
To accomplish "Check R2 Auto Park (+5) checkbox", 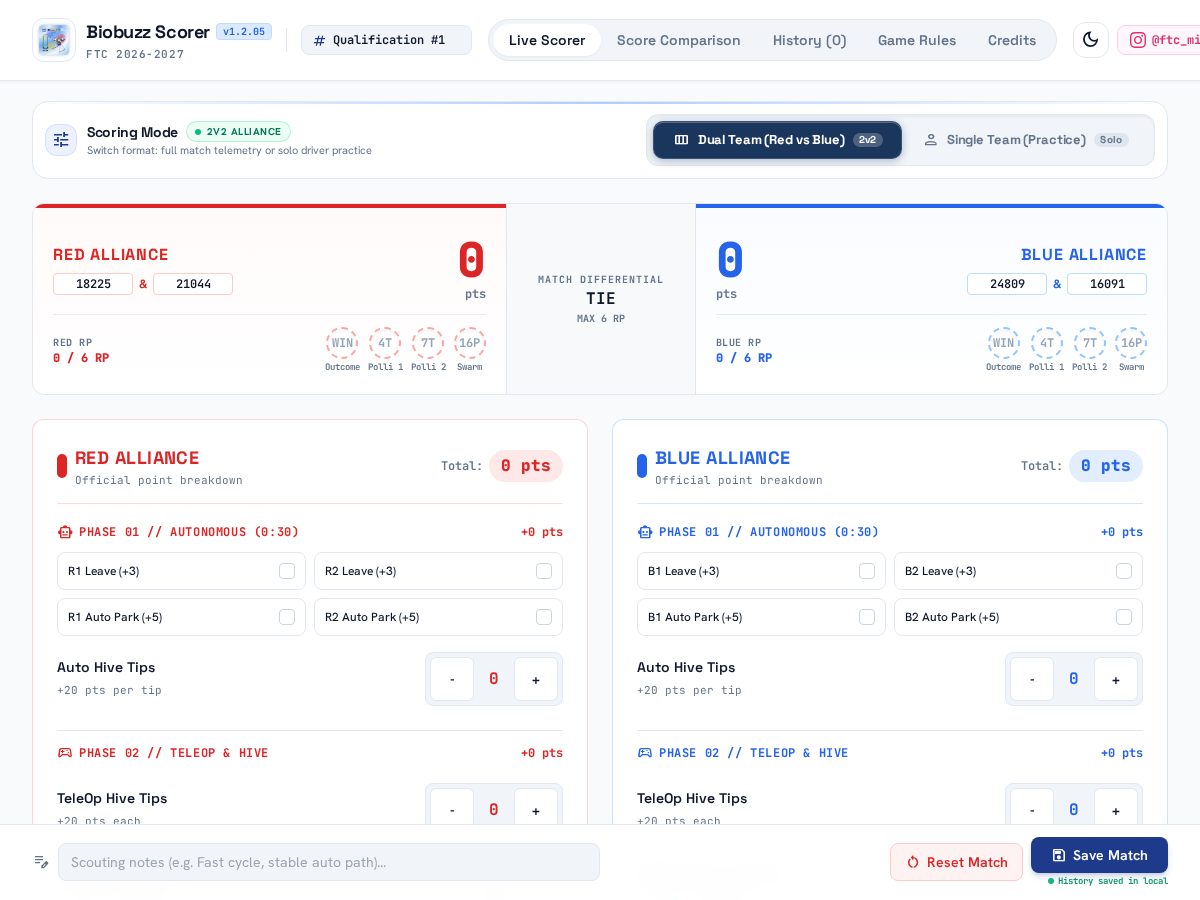I will click(x=544, y=617).
